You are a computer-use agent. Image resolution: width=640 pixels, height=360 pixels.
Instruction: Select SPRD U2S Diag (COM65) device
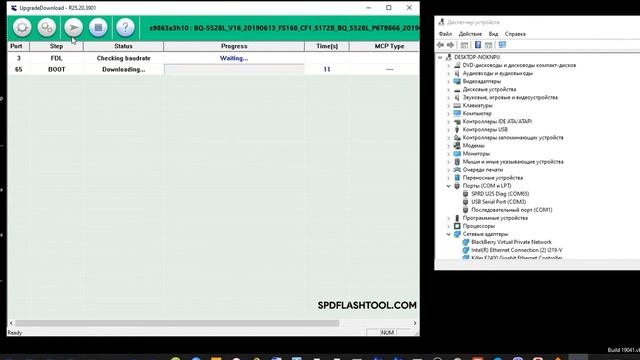coord(500,194)
